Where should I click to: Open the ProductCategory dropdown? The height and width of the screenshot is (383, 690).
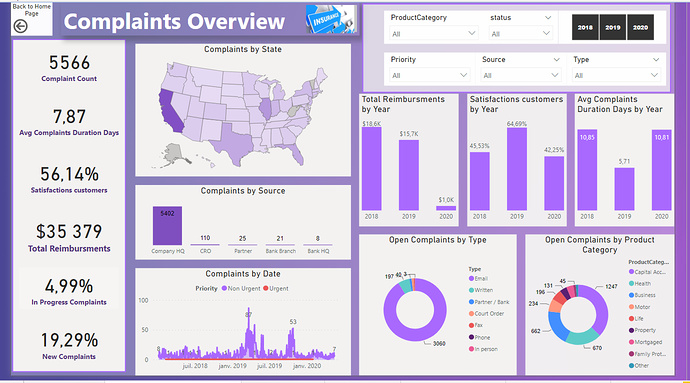[x=433, y=33]
